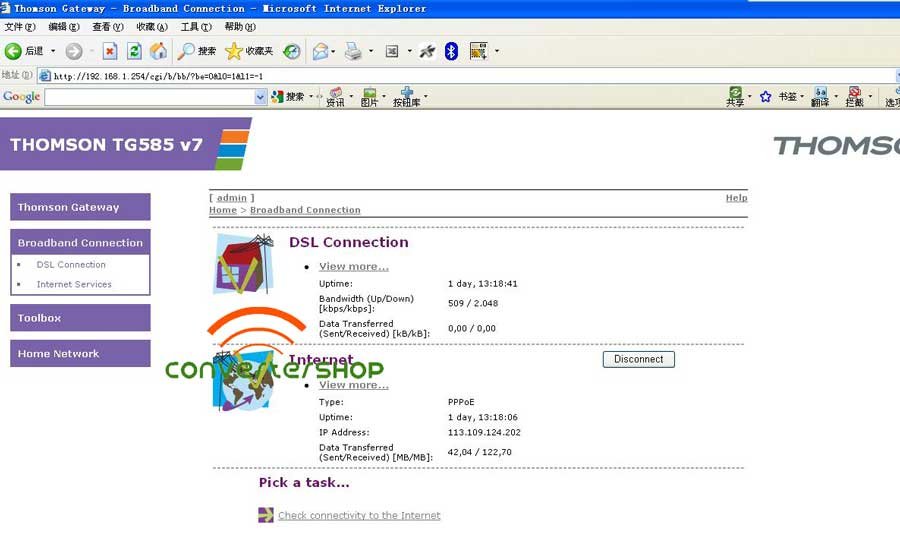Click the News (资讯) Google toolbar icon
The width and height of the screenshot is (900, 539).
[x=335, y=97]
